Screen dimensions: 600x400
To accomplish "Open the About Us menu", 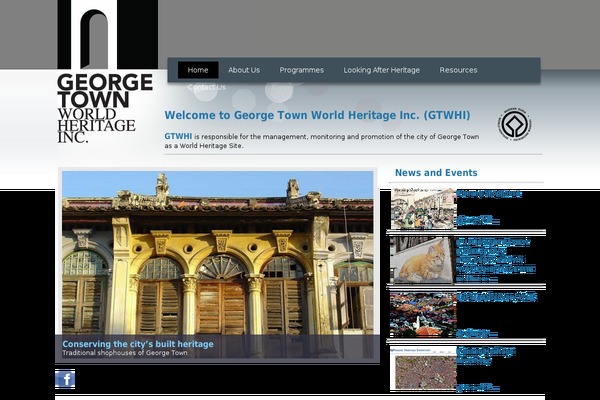I will coord(244,70).
